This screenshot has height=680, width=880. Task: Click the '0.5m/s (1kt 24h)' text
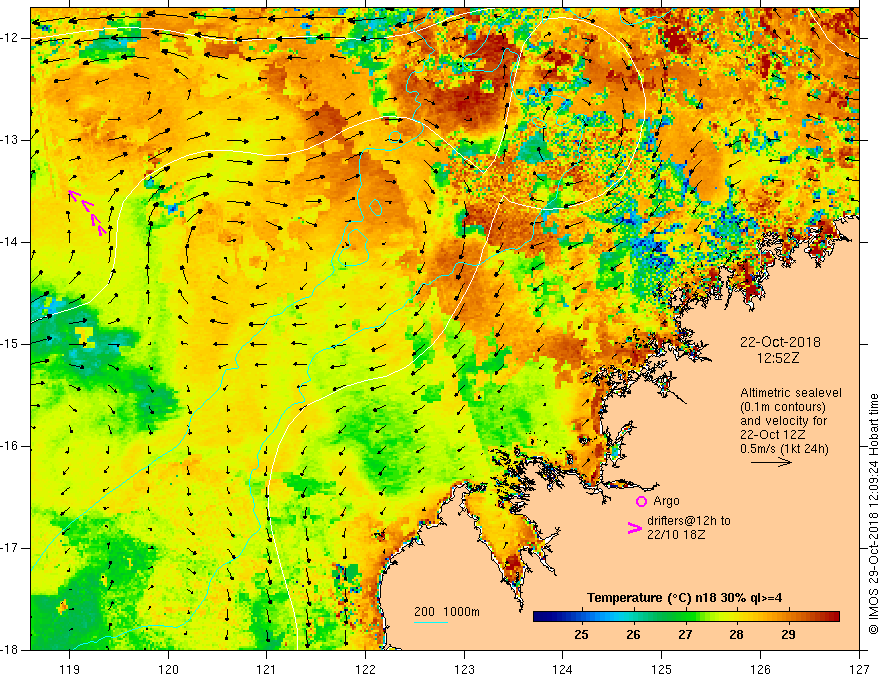point(784,448)
